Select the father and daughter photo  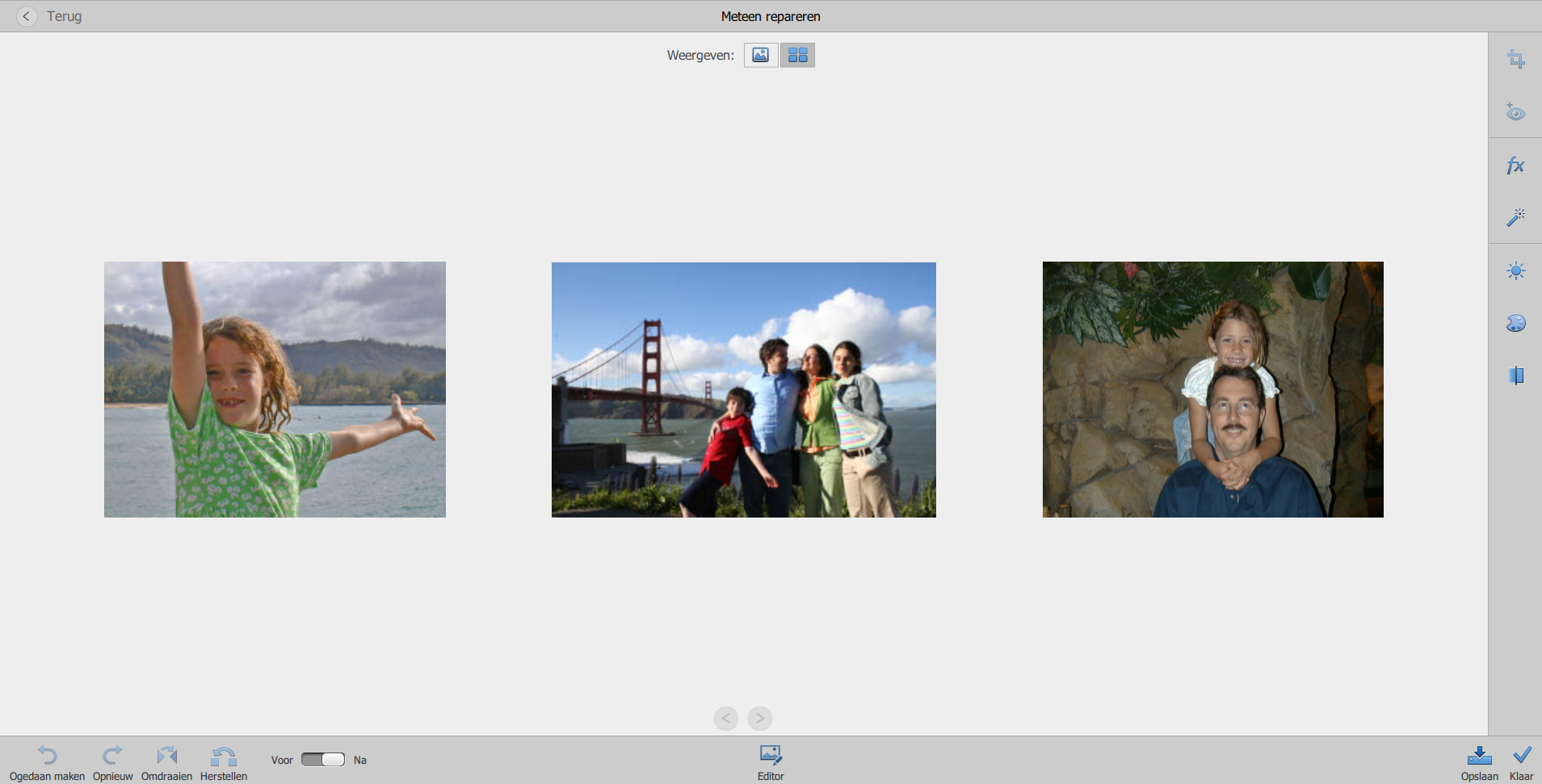coord(1213,389)
